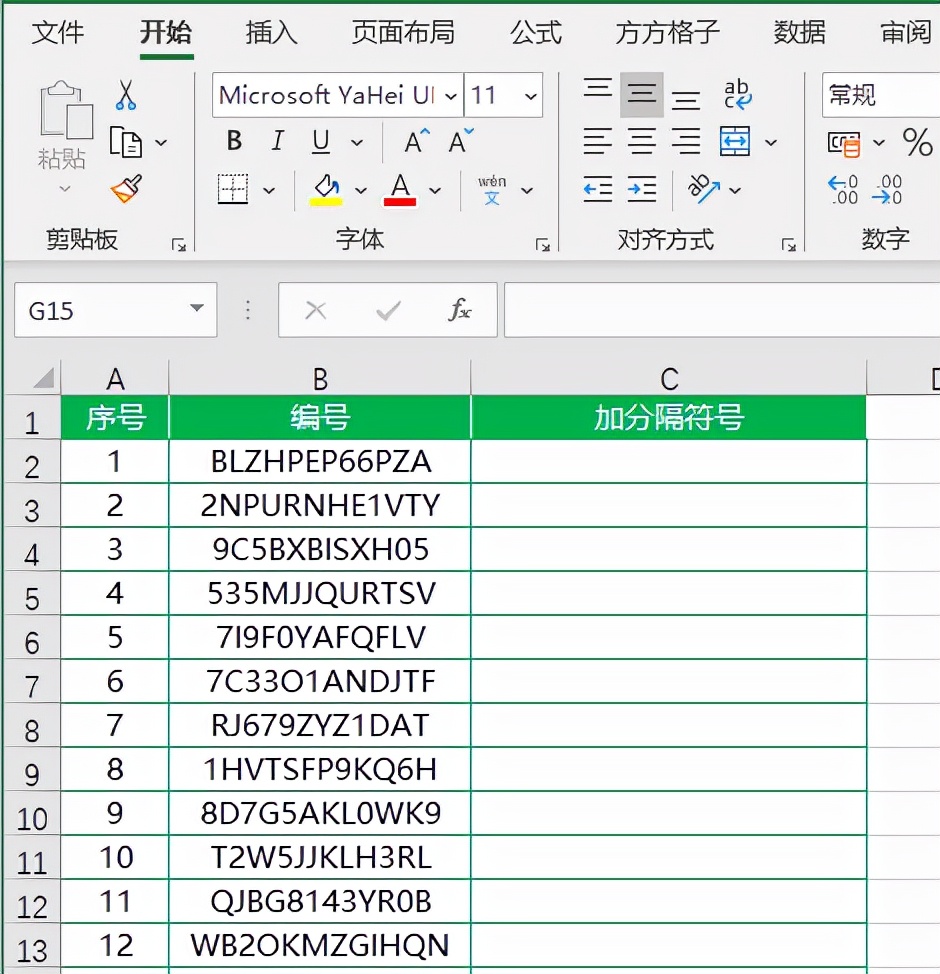Open 剪贴板 dialog launcher
Image resolution: width=940 pixels, height=974 pixels.
point(179,245)
